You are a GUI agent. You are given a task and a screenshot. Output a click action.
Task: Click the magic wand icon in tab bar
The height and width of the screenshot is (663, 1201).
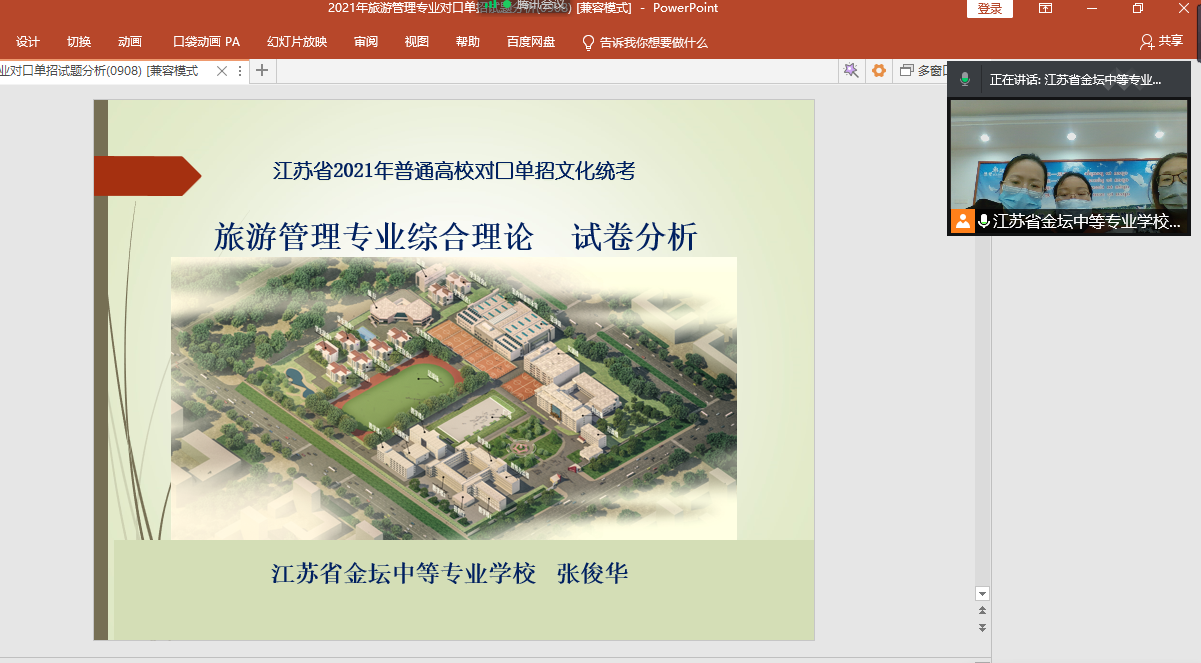pos(851,70)
